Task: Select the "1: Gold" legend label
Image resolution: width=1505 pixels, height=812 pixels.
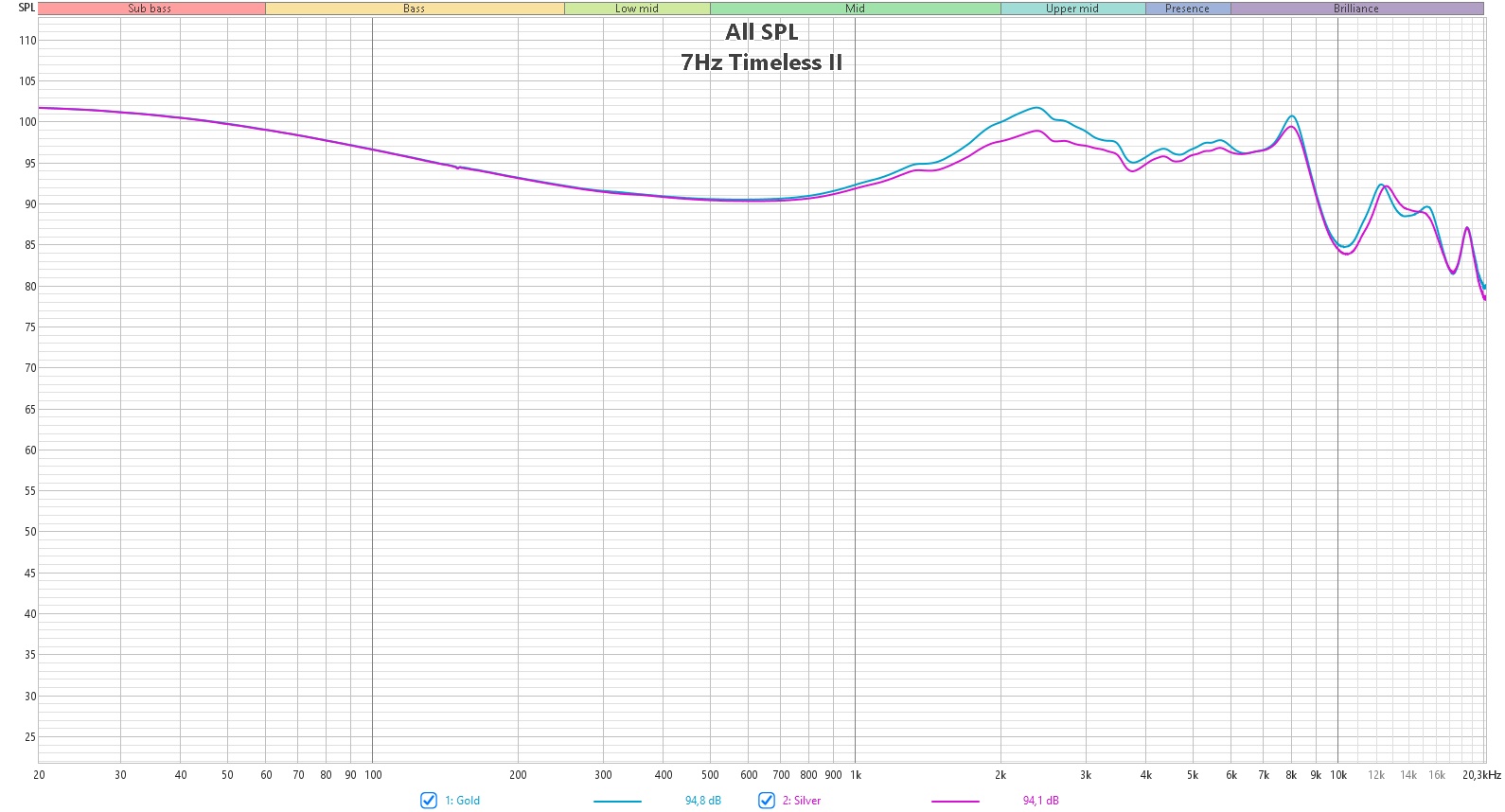Action: [463, 801]
